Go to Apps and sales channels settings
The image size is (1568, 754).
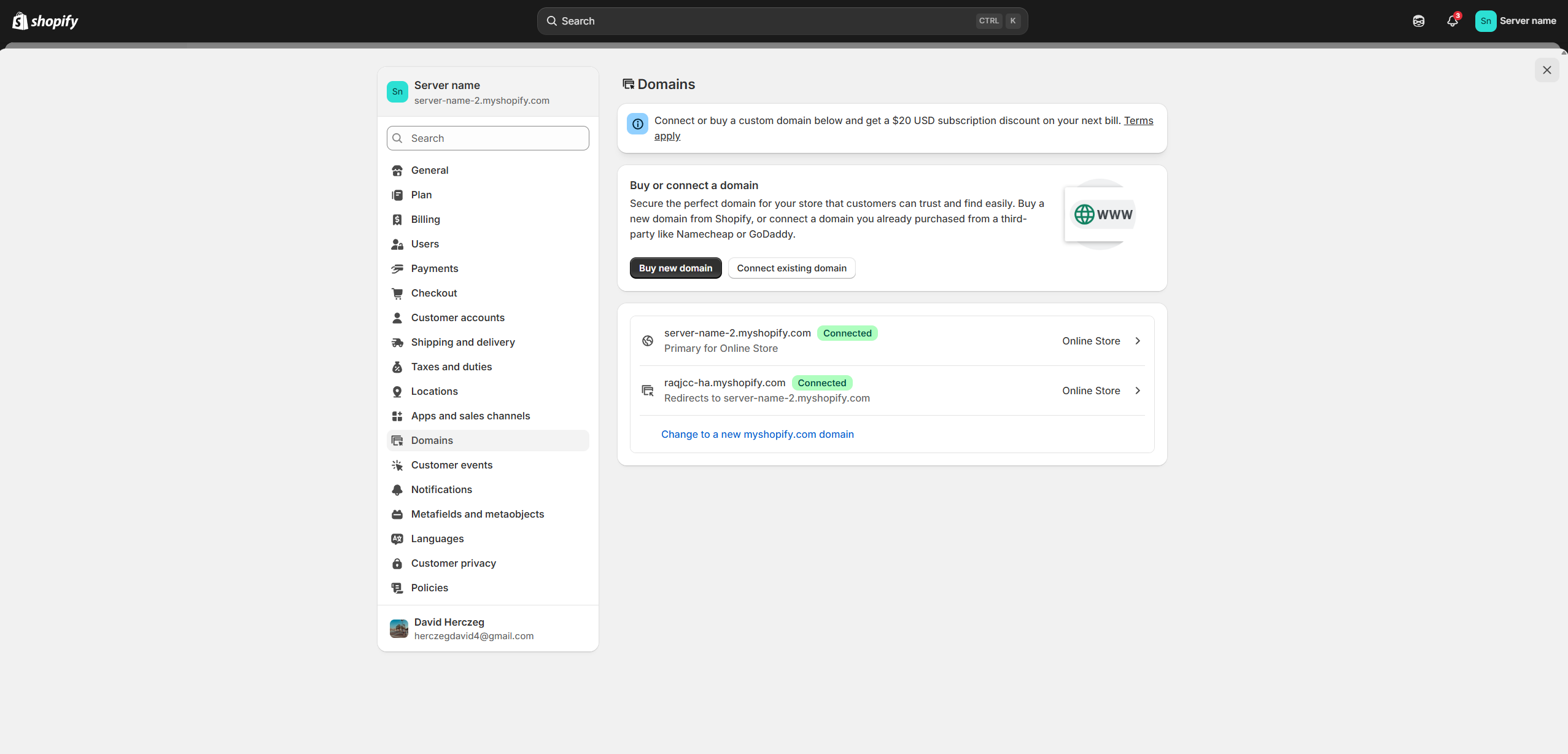pos(470,416)
